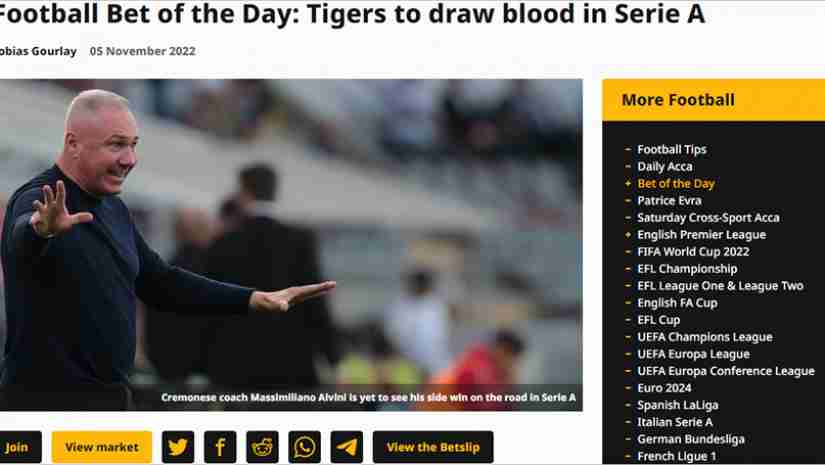
Task: Select Euro 2024 in sidebar
Action: pos(664,388)
